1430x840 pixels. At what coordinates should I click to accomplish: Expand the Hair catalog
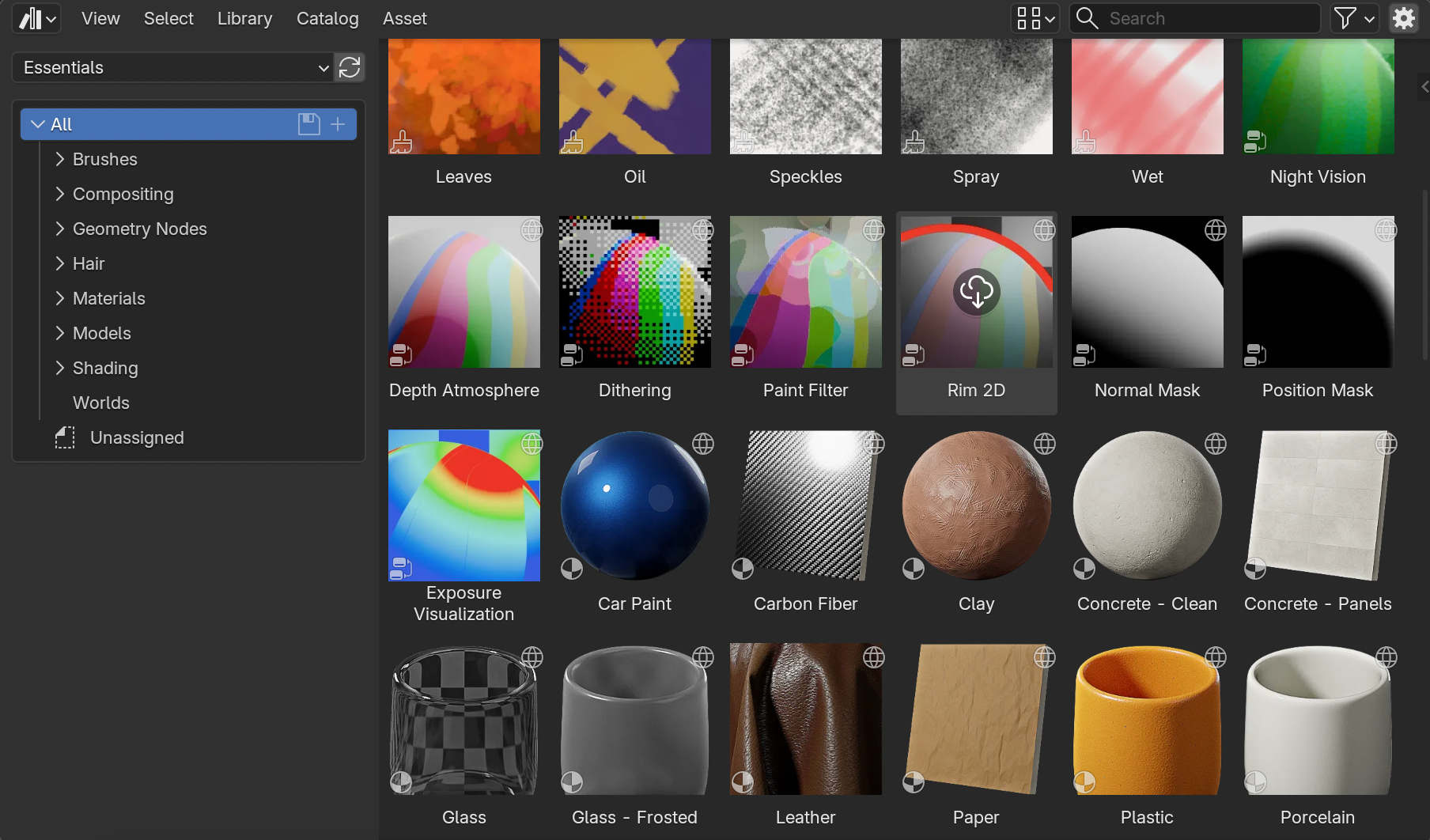pos(59,263)
